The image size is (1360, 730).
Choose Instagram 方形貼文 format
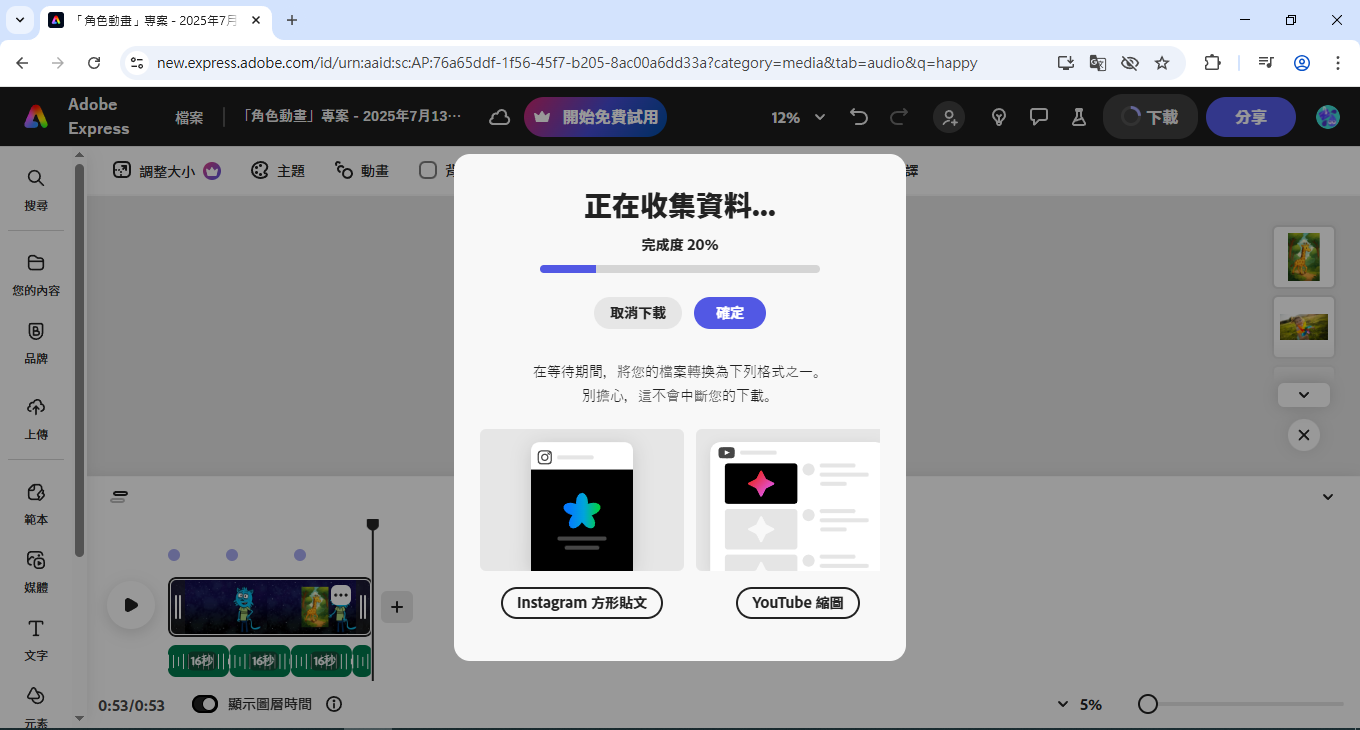click(581, 602)
